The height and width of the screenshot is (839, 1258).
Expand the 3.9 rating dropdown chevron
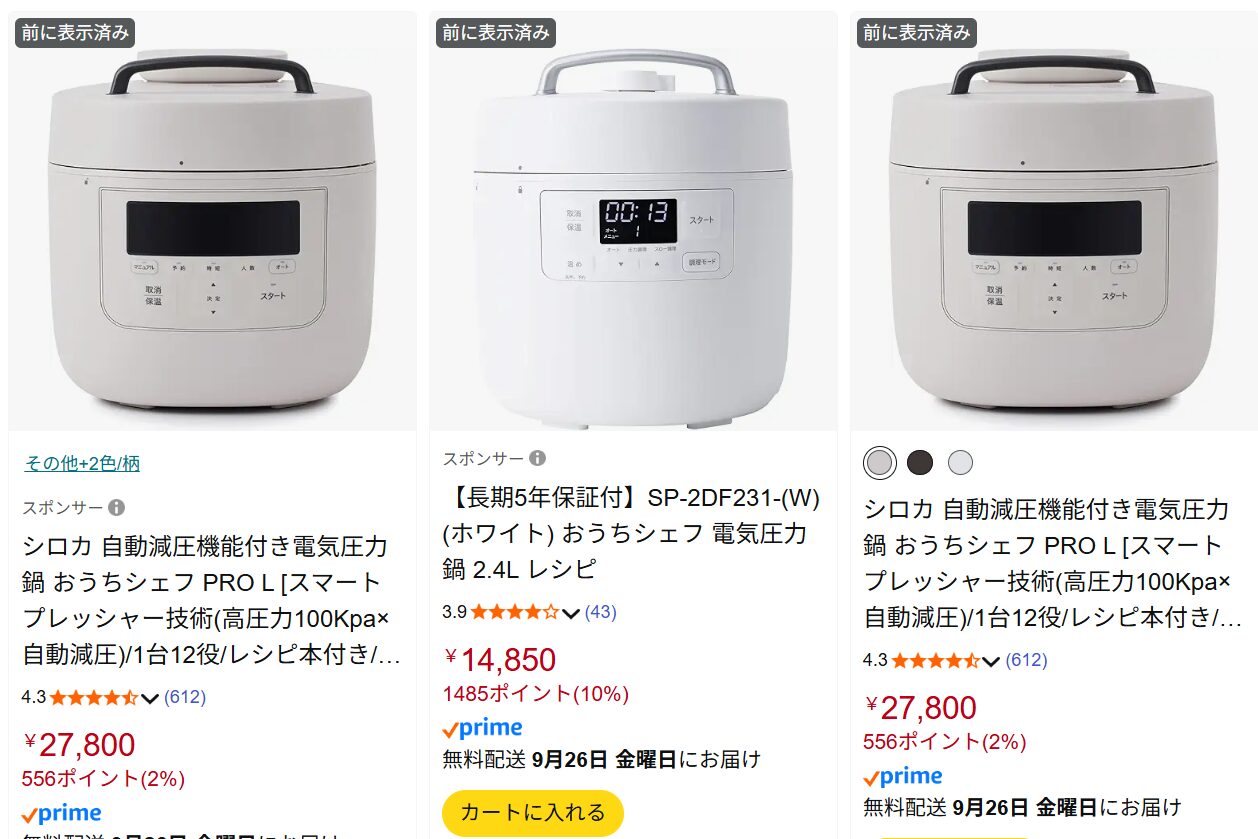571,613
